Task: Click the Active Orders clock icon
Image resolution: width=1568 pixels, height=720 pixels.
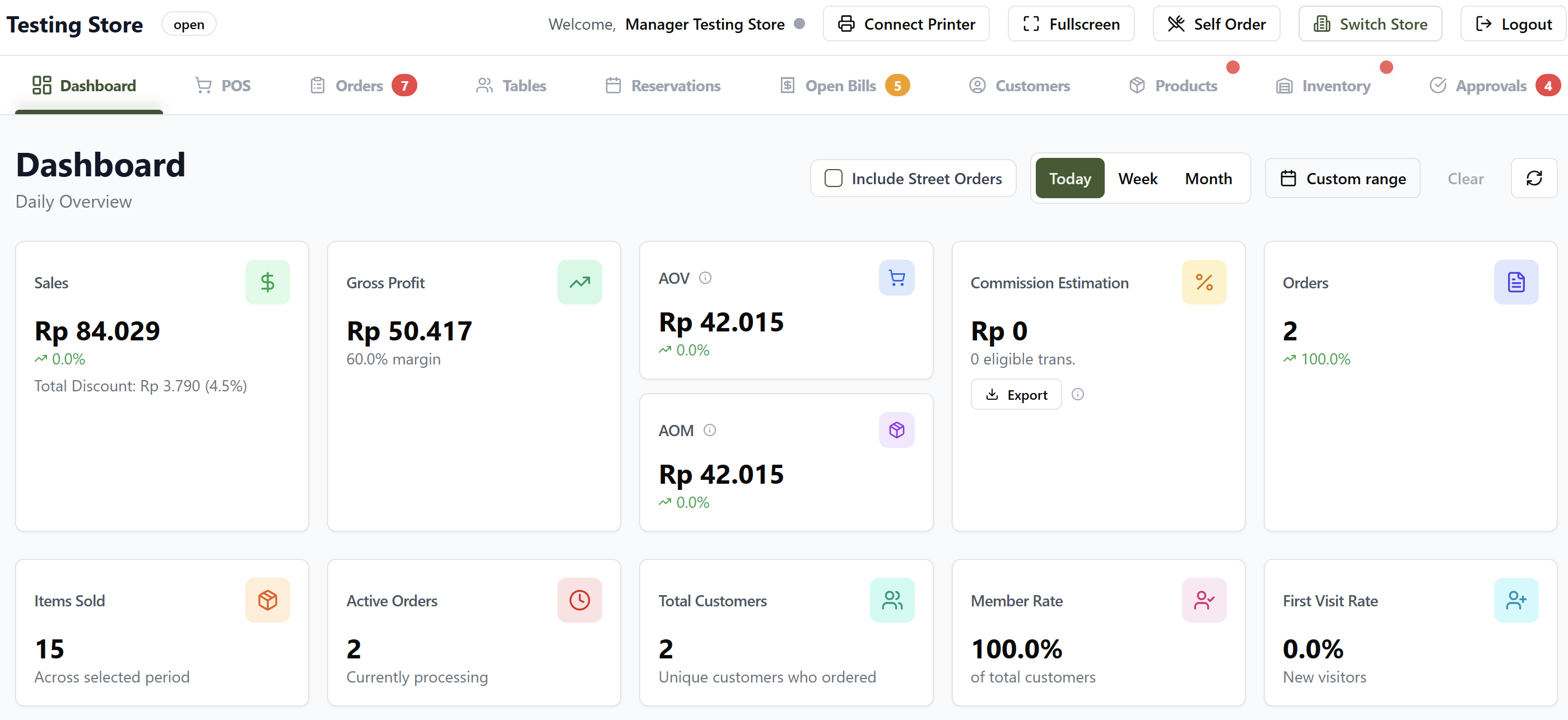Action: tap(579, 600)
